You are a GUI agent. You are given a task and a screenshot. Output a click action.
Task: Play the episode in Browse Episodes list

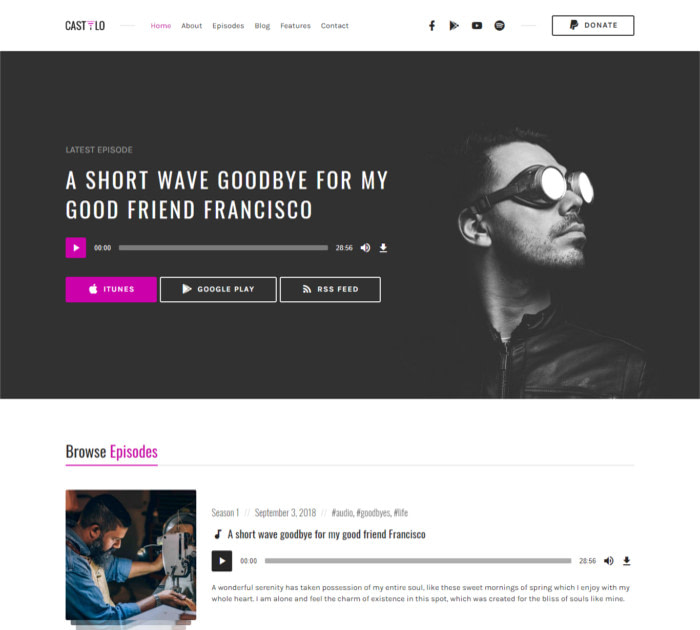[x=222, y=561]
